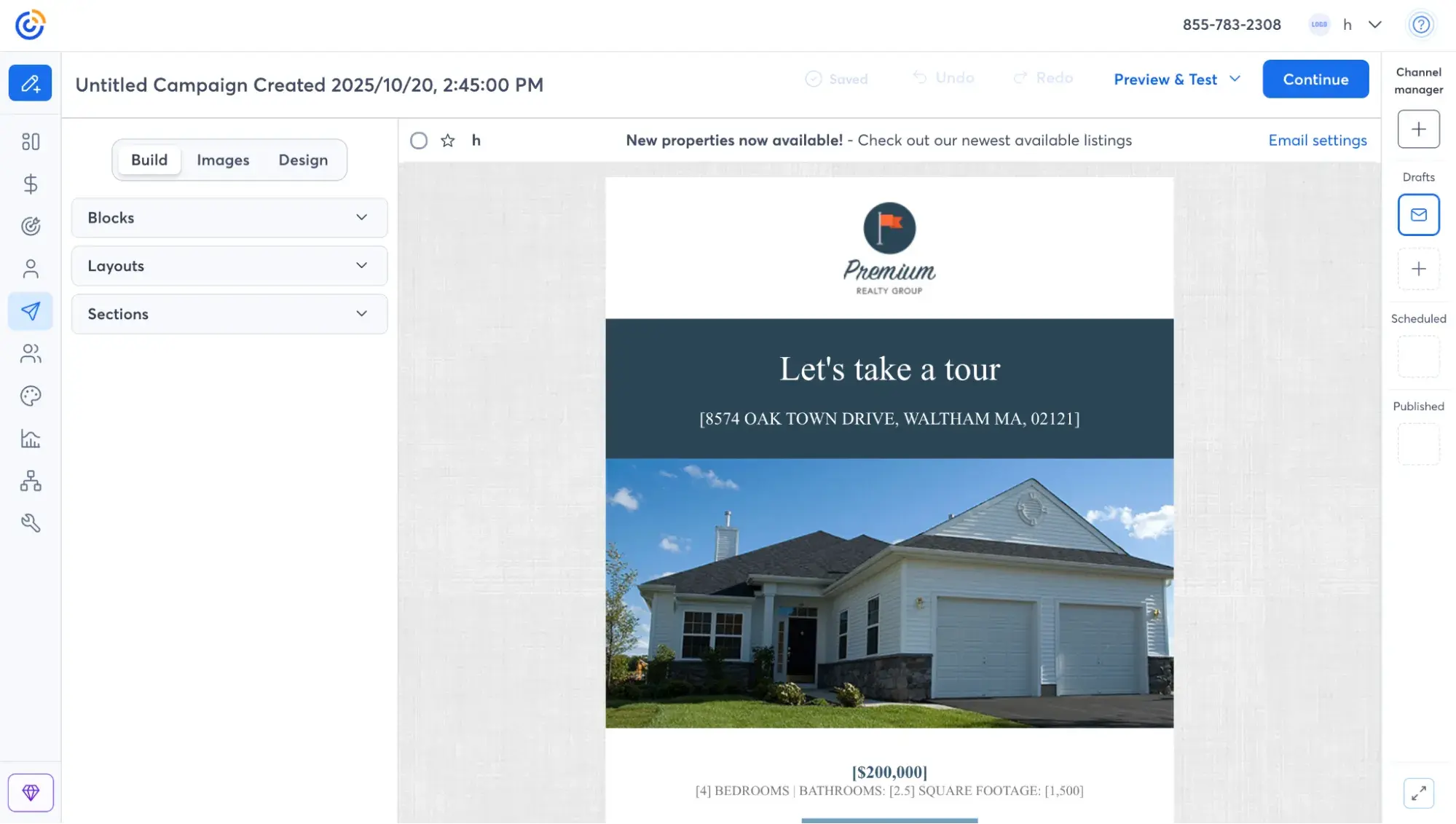Expand the Blocks section

click(x=229, y=217)
